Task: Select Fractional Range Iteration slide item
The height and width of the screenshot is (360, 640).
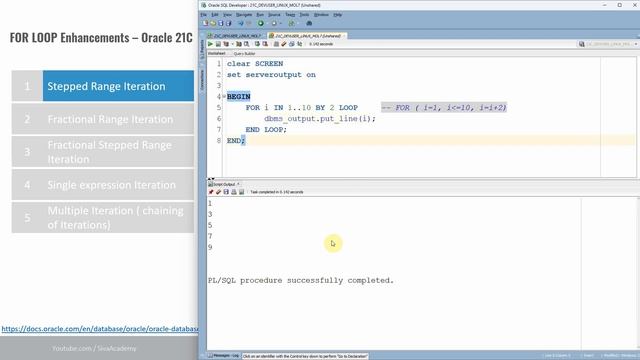Action: click(103, 119)
